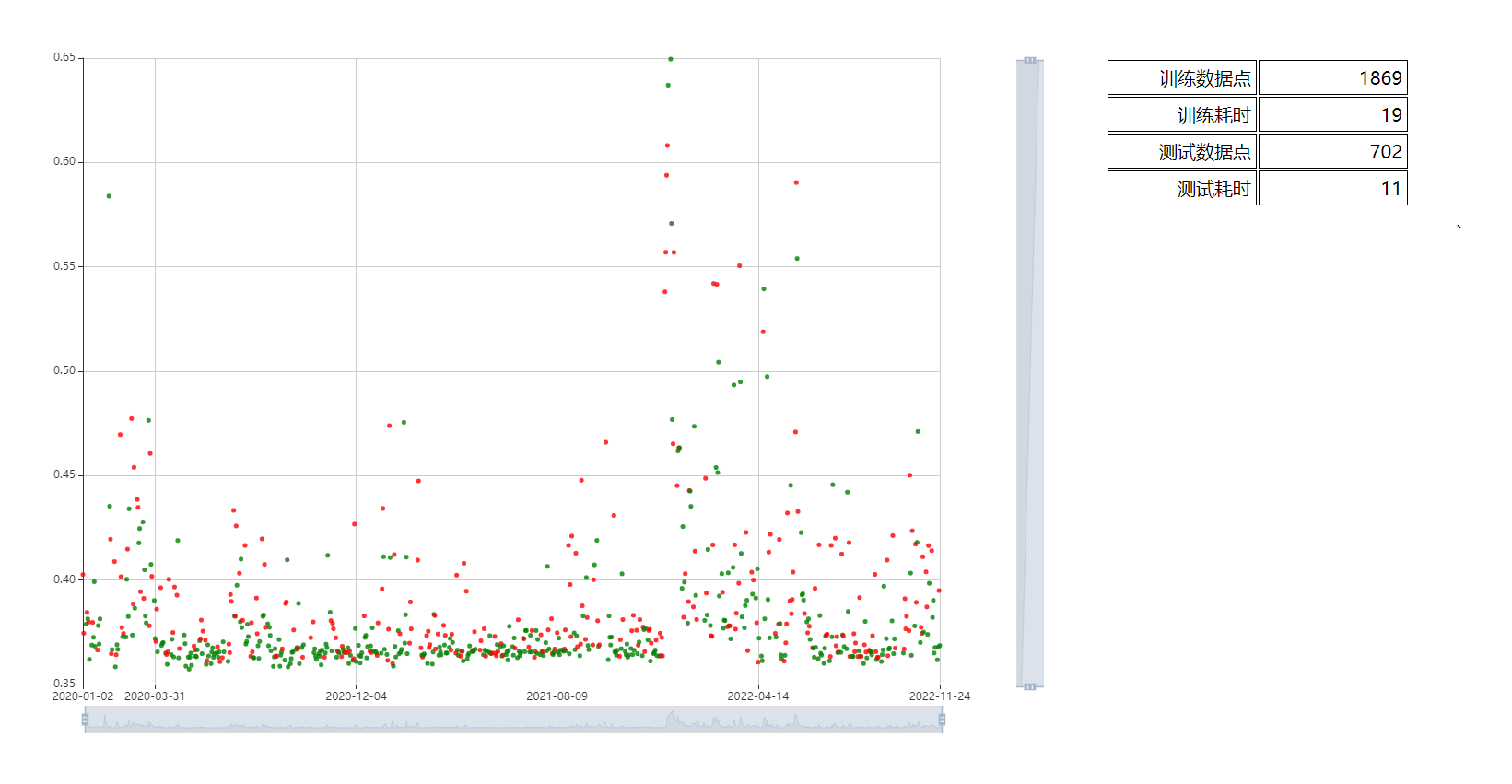This screenshot has height=784, width=1512.
Task: Click the 0.65 y-axis label
Action: coord(64,57)
